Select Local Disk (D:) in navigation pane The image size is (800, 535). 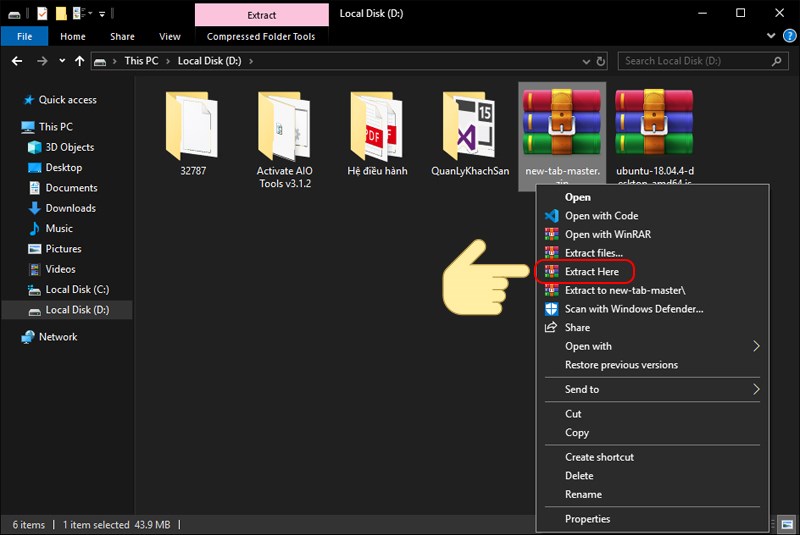coord(67,310)
